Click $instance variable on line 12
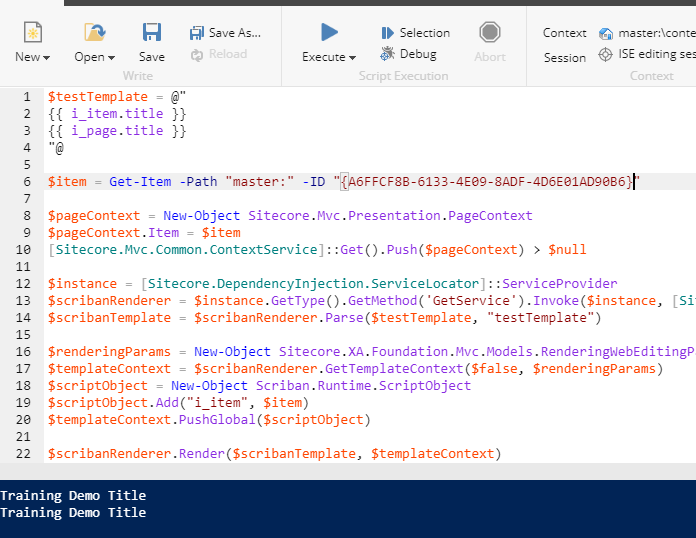696x538 pixels. [x=83, y=284]
